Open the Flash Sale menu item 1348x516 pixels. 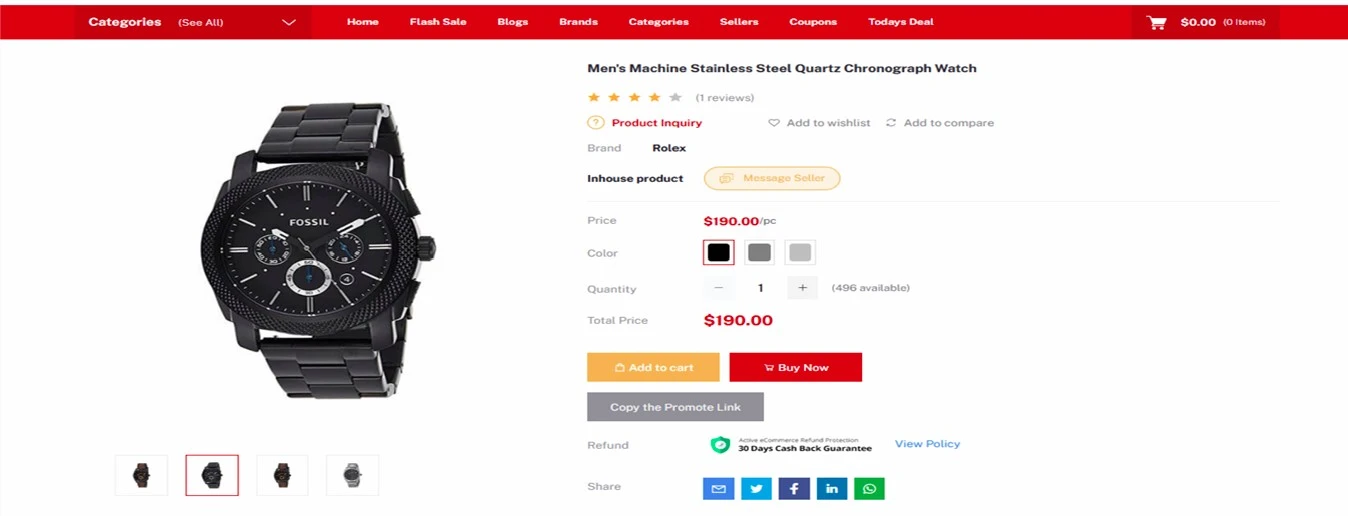(x=438, y=22)
